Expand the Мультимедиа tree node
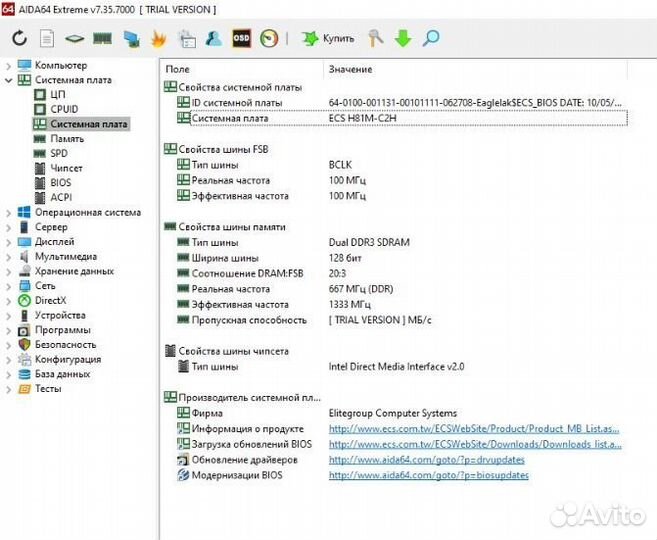The width and height of the screenshot is (657, 540). point(8,257)
